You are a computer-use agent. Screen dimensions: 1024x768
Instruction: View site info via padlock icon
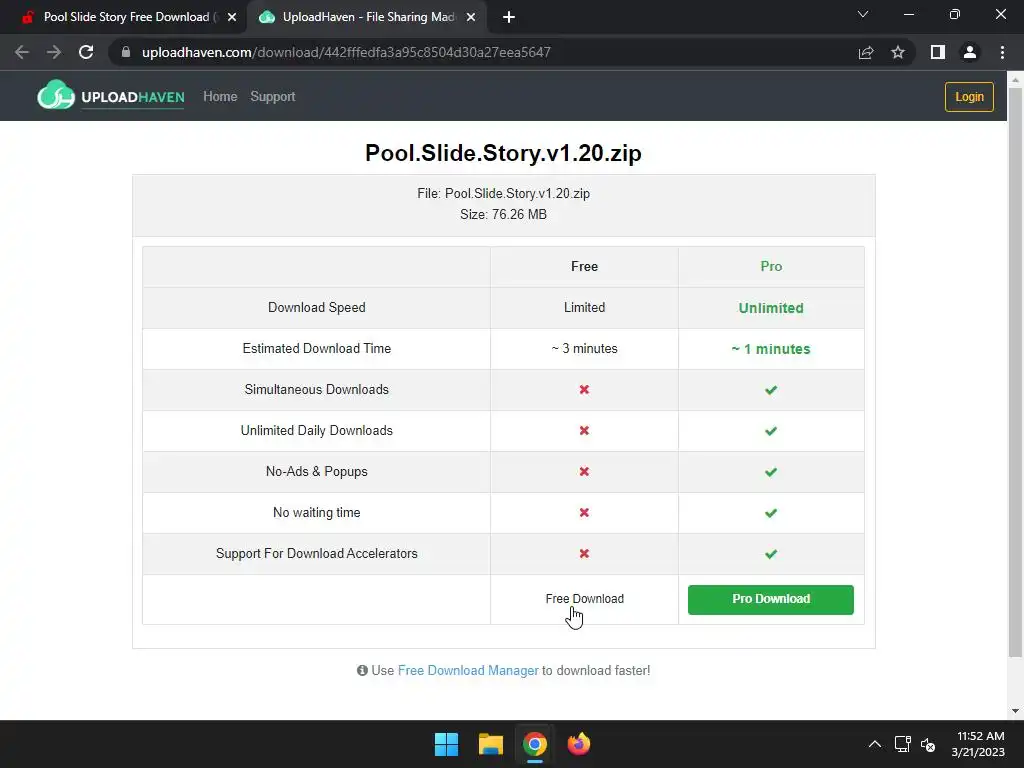point(126,52)
